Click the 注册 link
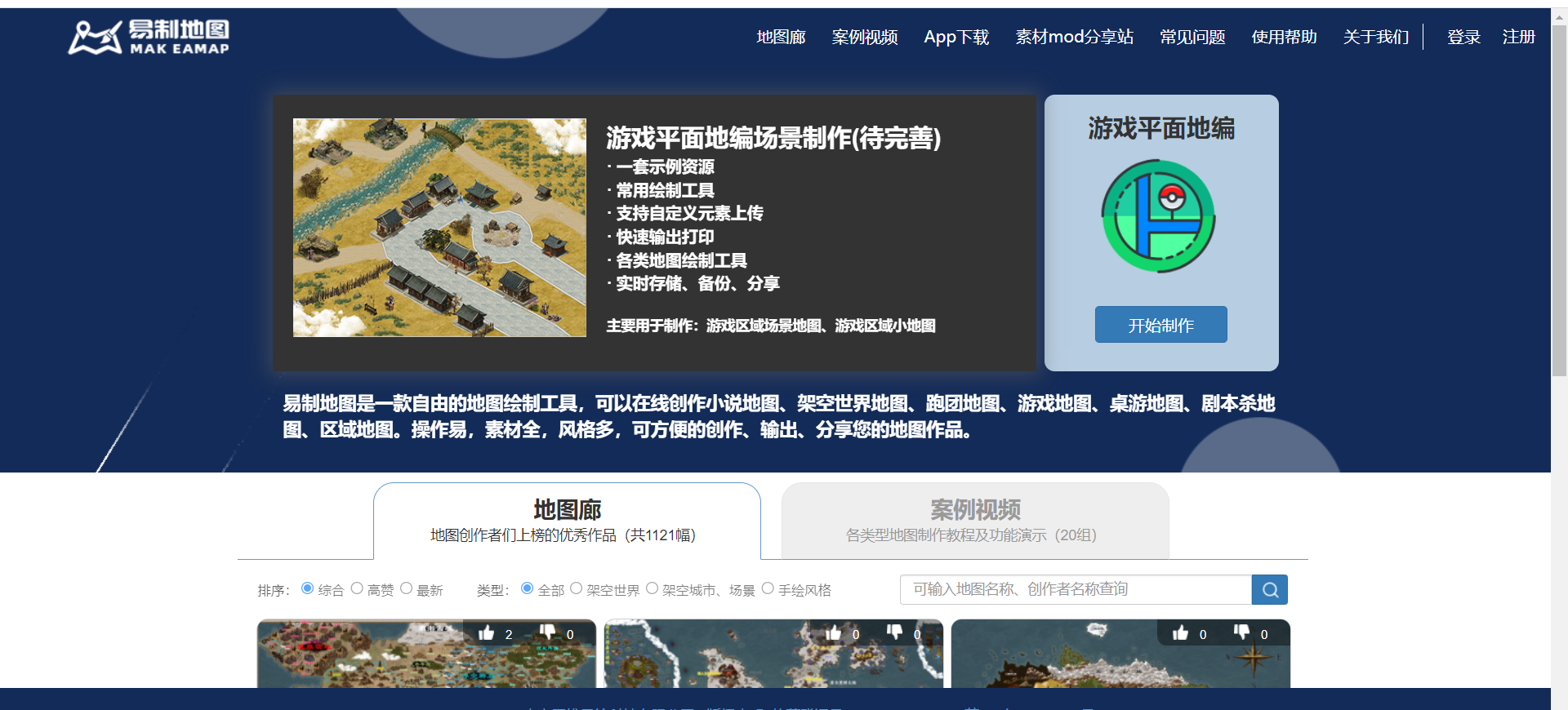The height and width of the screenshot is (710, 1568). click(1518, 37)
